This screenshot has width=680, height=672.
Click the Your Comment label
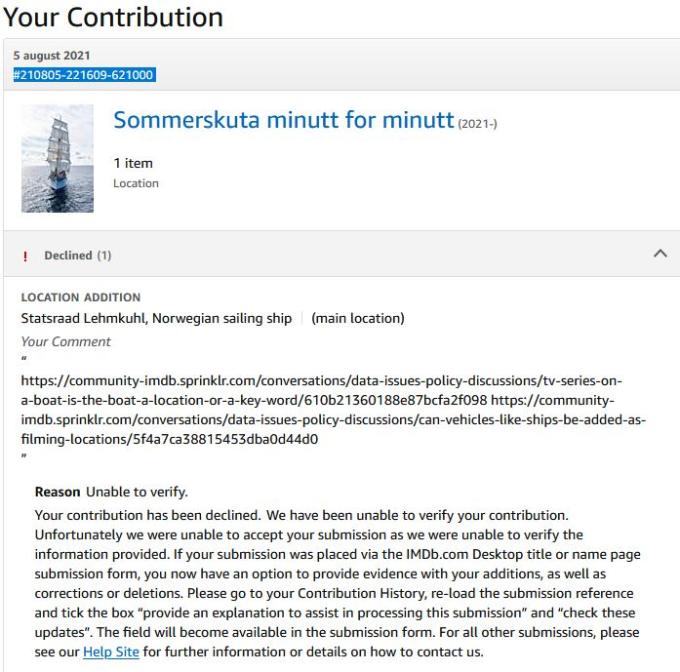[66, 341]
